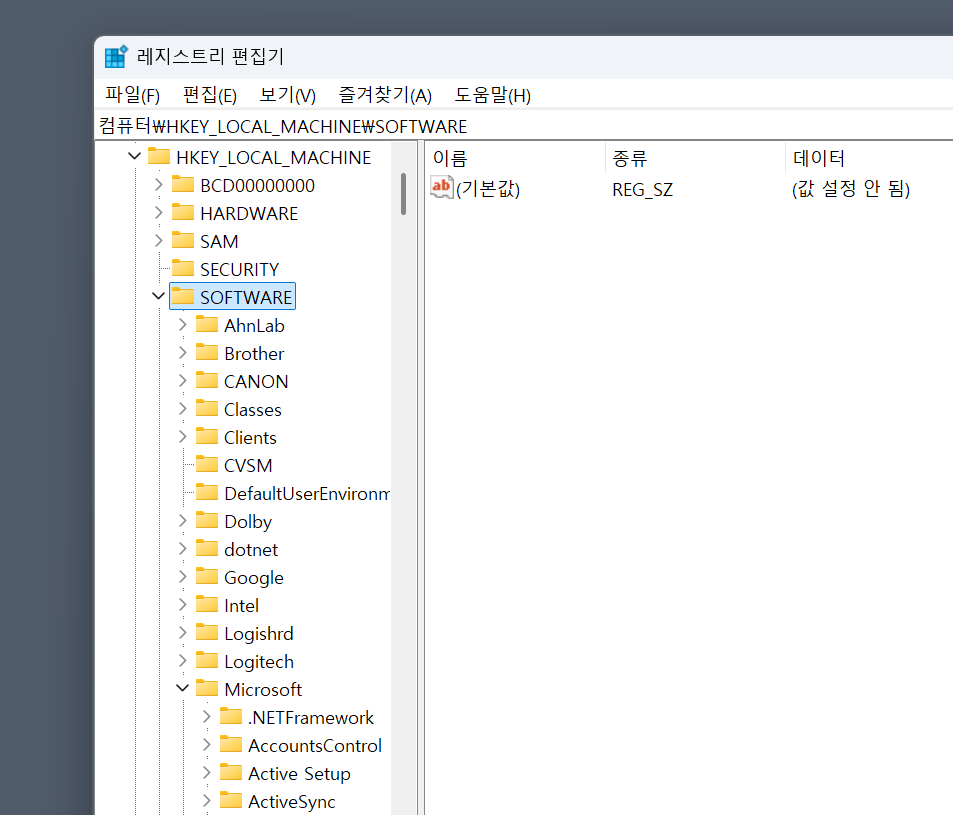The image size is (953, 815).
Task: Select the (기본값) value name
Action: tap(487, 189)
